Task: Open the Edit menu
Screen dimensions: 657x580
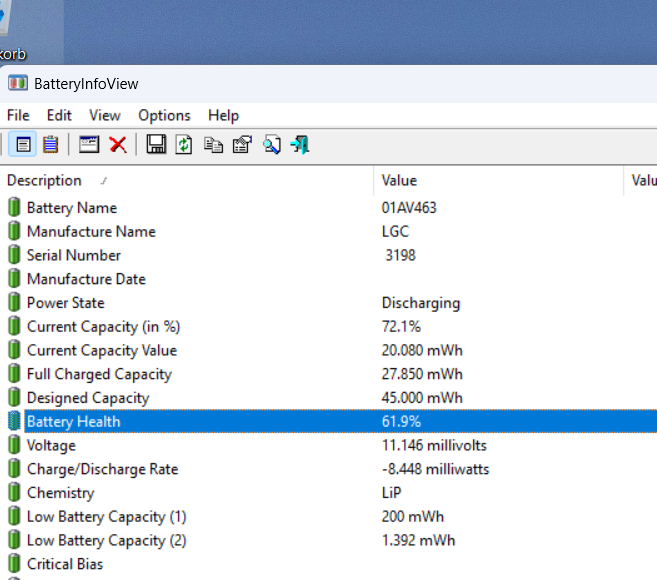Action: click(x=59, y=115)
